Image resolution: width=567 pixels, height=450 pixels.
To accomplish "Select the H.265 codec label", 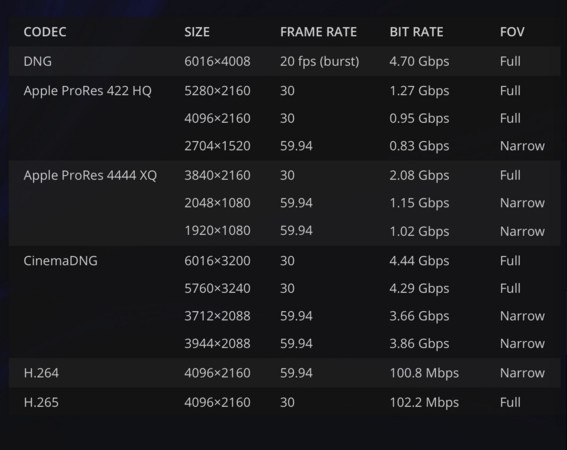I will [x=41, y=402].
